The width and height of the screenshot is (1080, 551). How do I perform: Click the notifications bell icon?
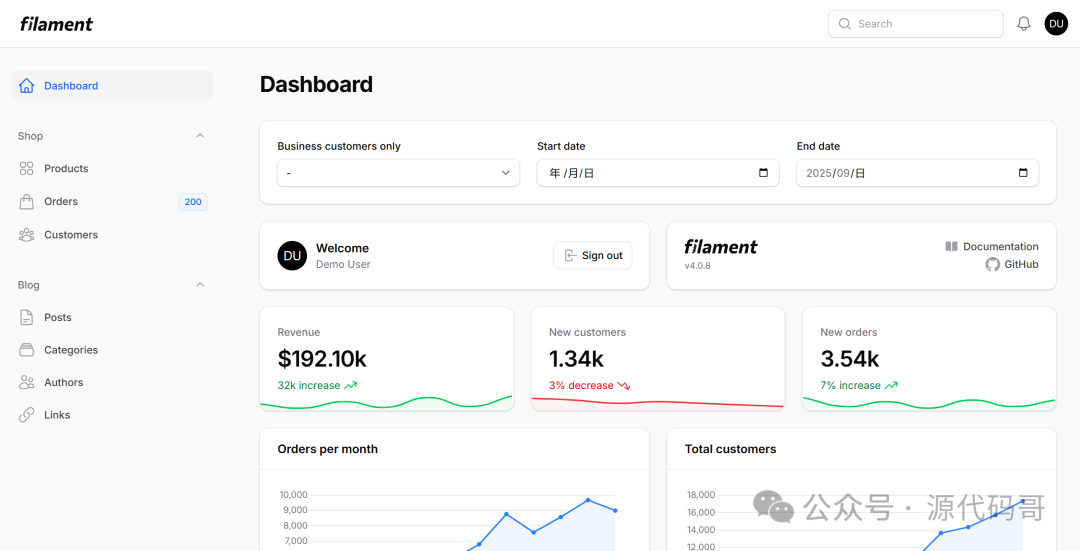pyautogui.click(x=1023, y=24)
